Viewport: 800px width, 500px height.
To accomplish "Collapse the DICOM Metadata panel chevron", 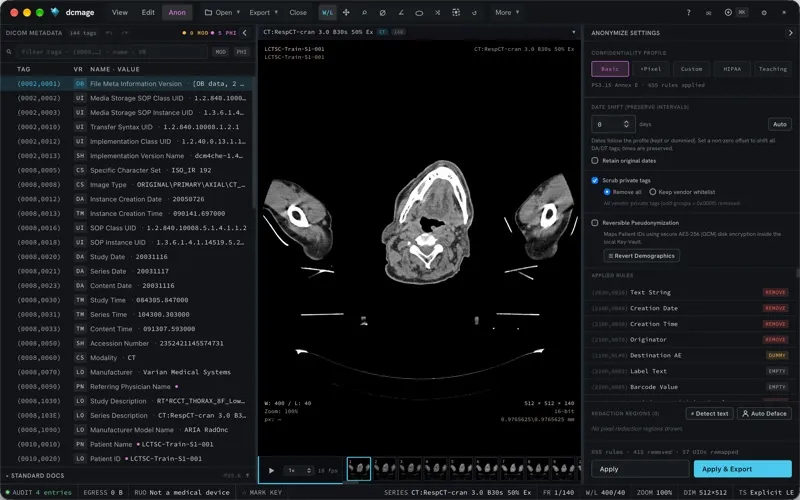I will (x=244, y=33).
